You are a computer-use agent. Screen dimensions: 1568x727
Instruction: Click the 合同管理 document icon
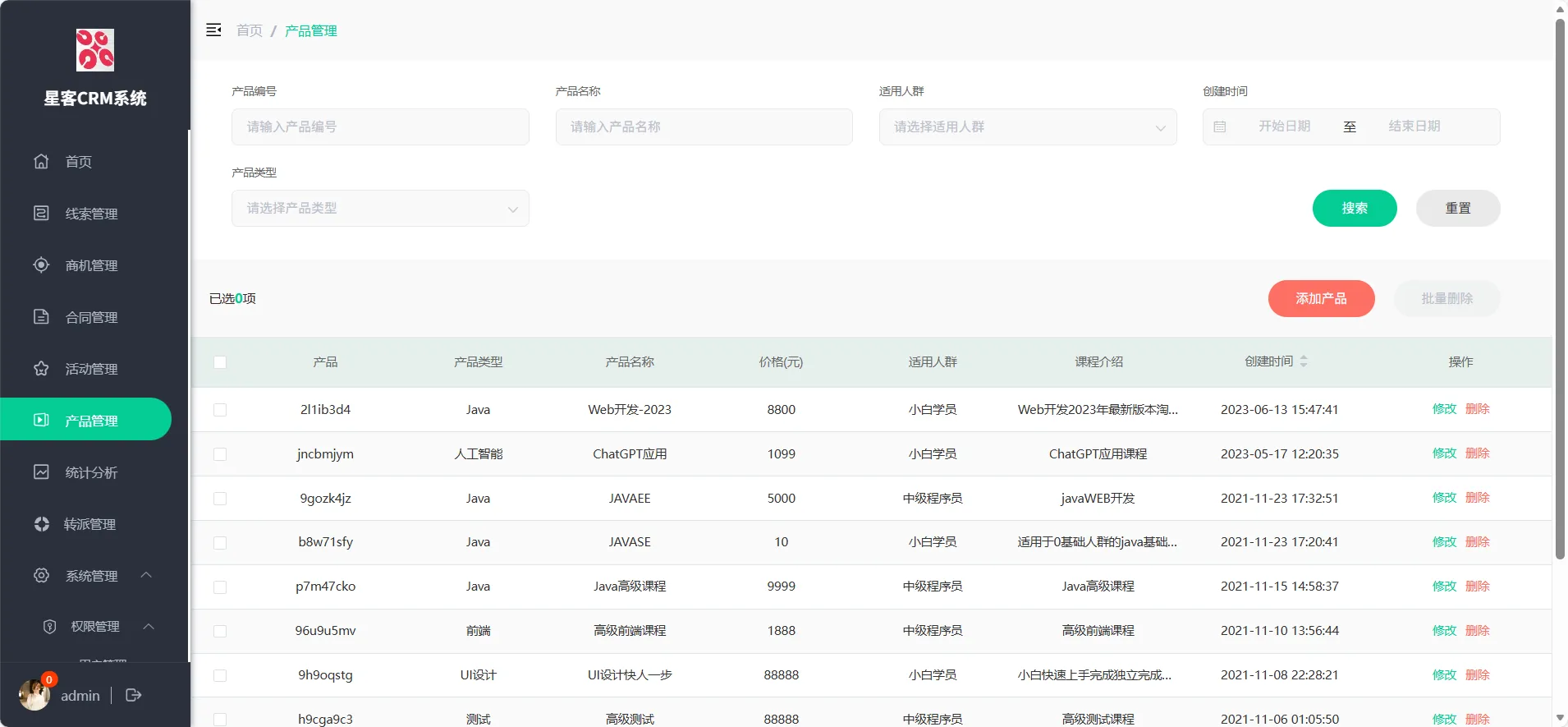[x=41, y=317]
